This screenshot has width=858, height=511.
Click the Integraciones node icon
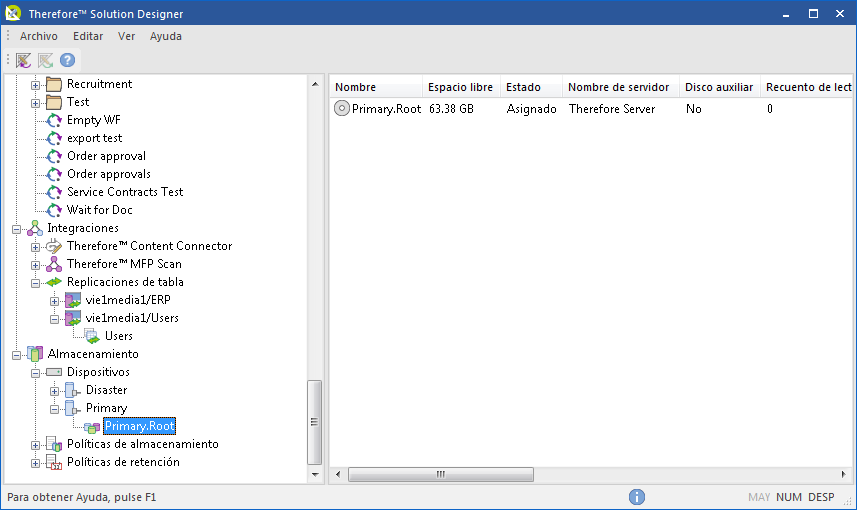[34, 228]
